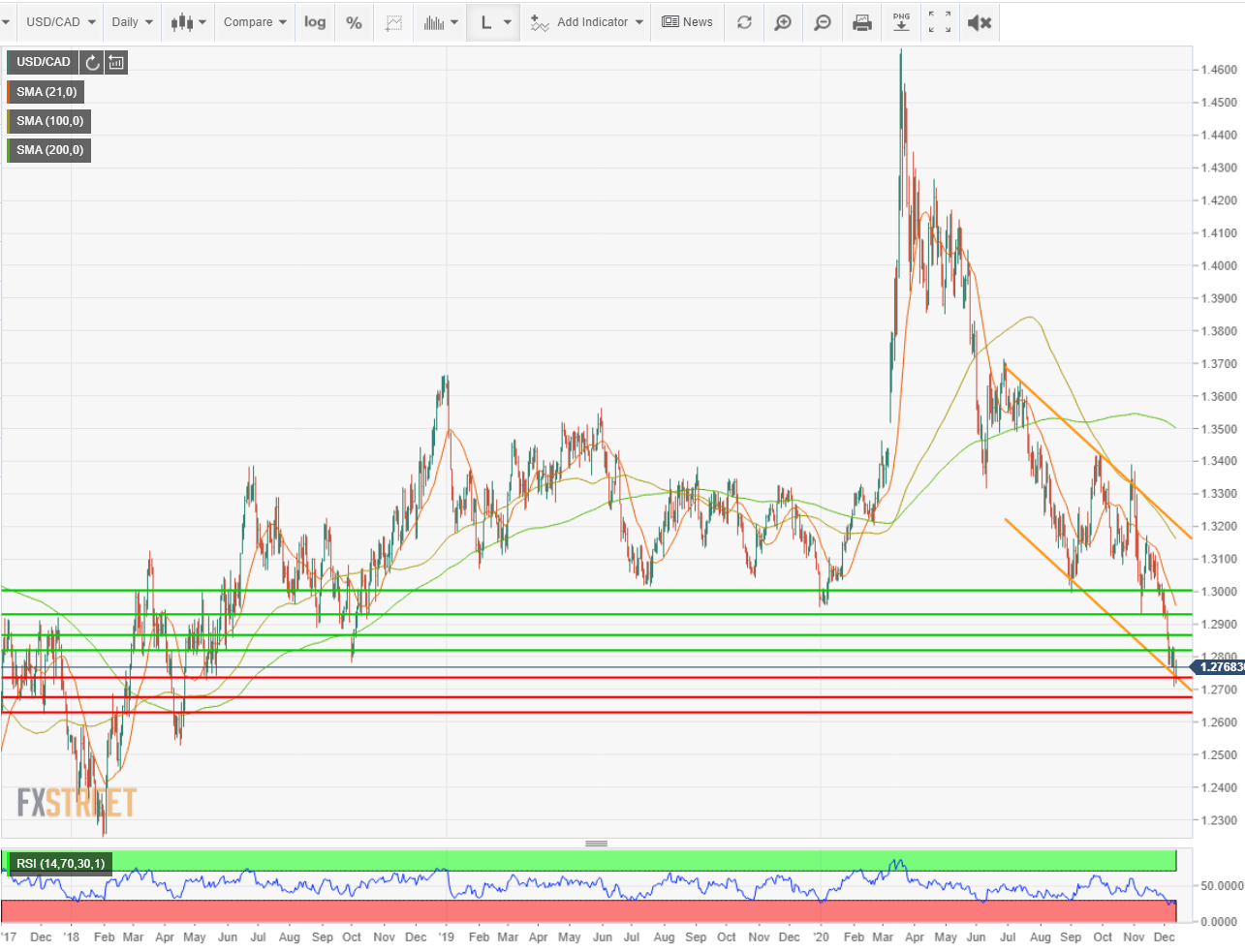
Task: Click the reset chart history icon in legend
Action: pyautogui.click(x=115, y=62)
